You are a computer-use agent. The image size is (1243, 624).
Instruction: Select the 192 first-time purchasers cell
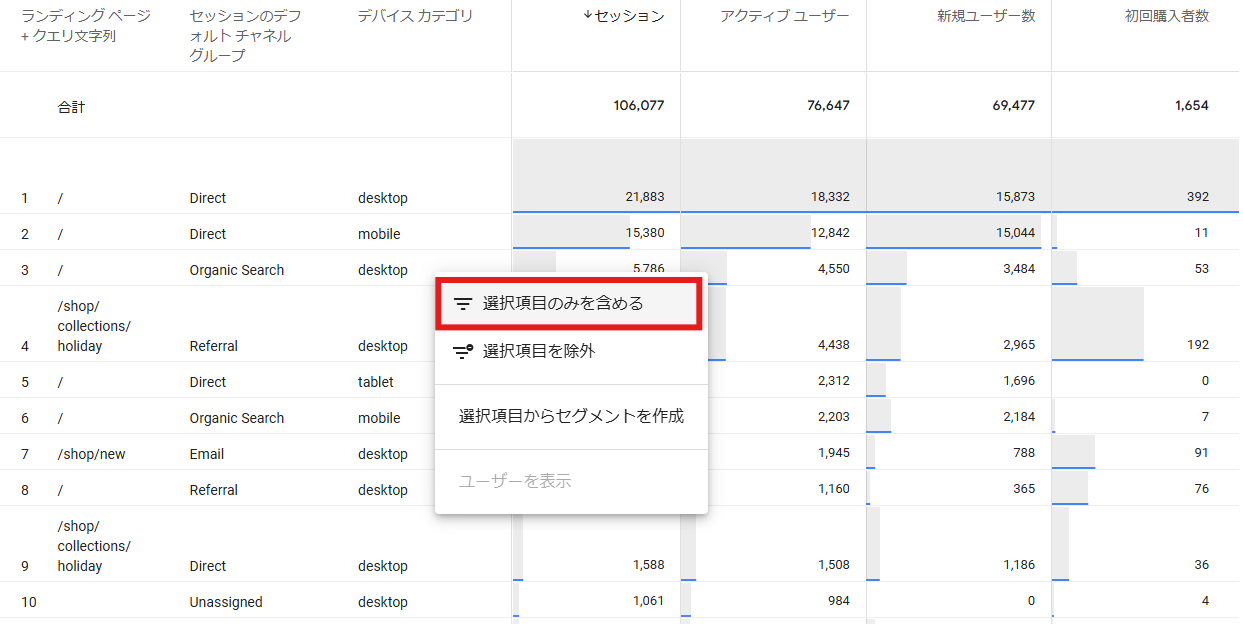pos(1196,345)
